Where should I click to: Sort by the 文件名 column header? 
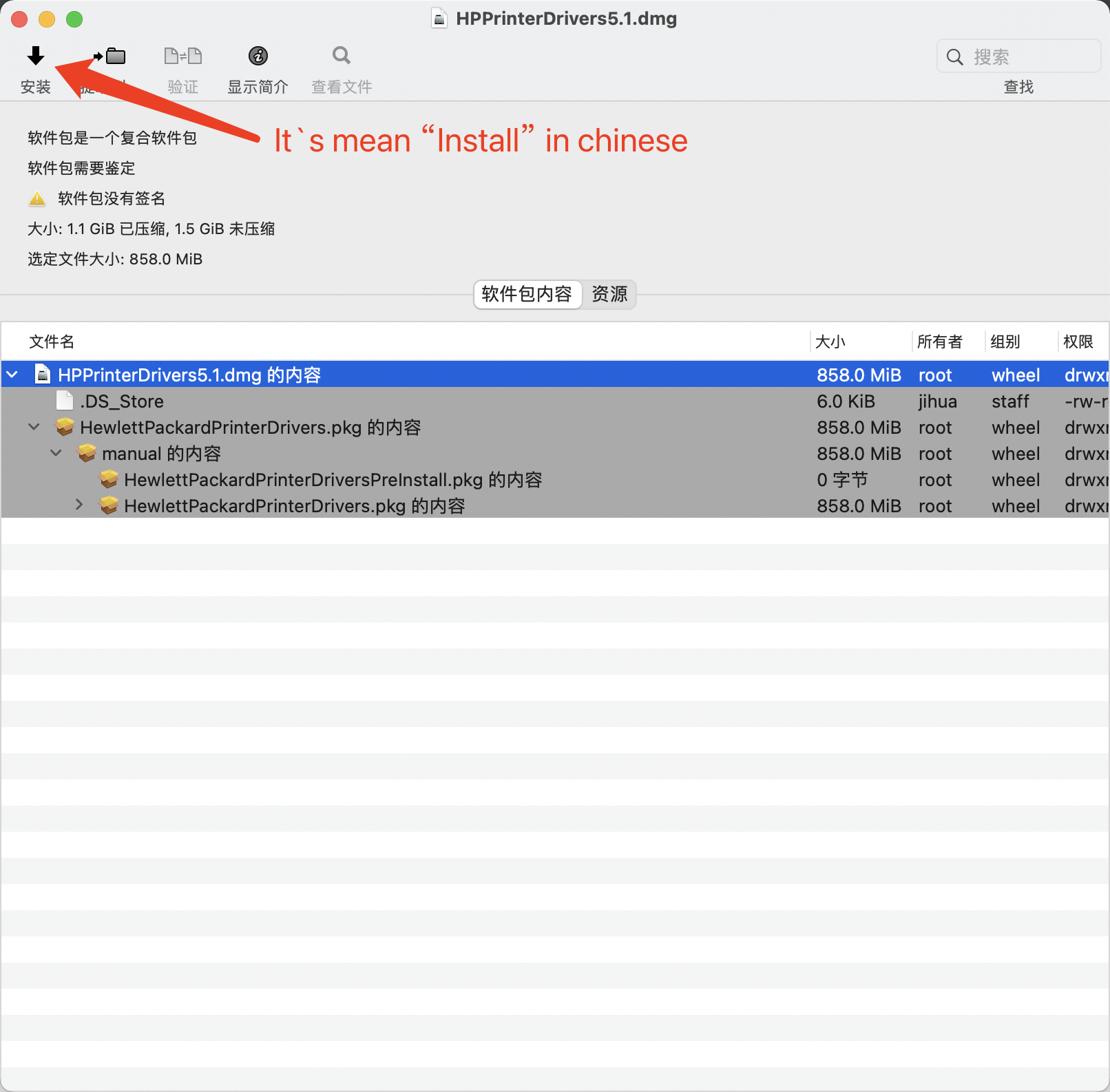point(52,342)
